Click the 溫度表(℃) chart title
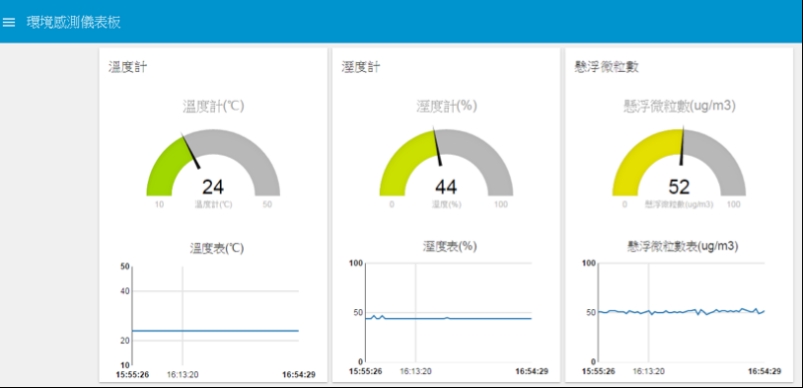Screen dimensions: 803x388 217,249
